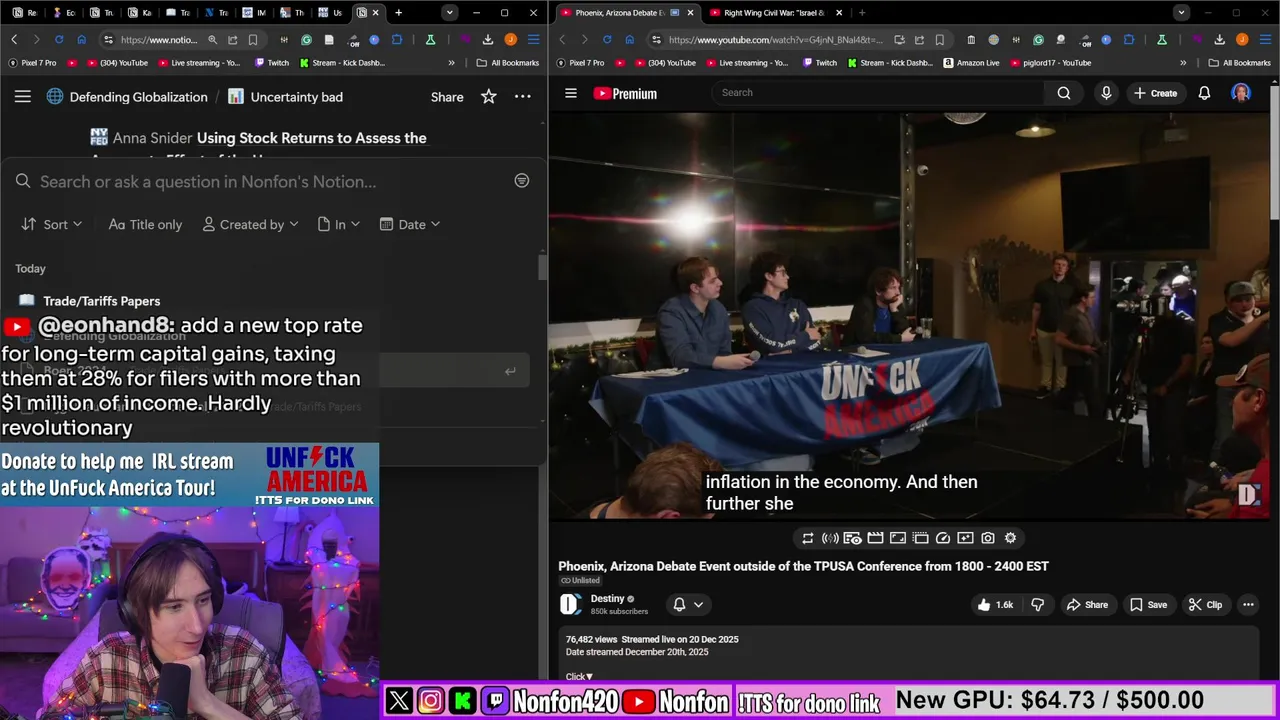Expand the tab list arrow in Notion browser
Image resolution: width=1280 pixels, height=720 pixels.
click(449, 12)
